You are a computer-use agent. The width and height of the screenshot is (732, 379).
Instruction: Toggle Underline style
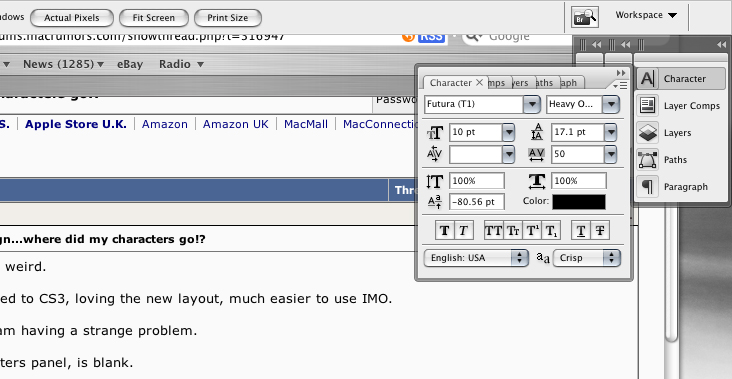point(581,230)
